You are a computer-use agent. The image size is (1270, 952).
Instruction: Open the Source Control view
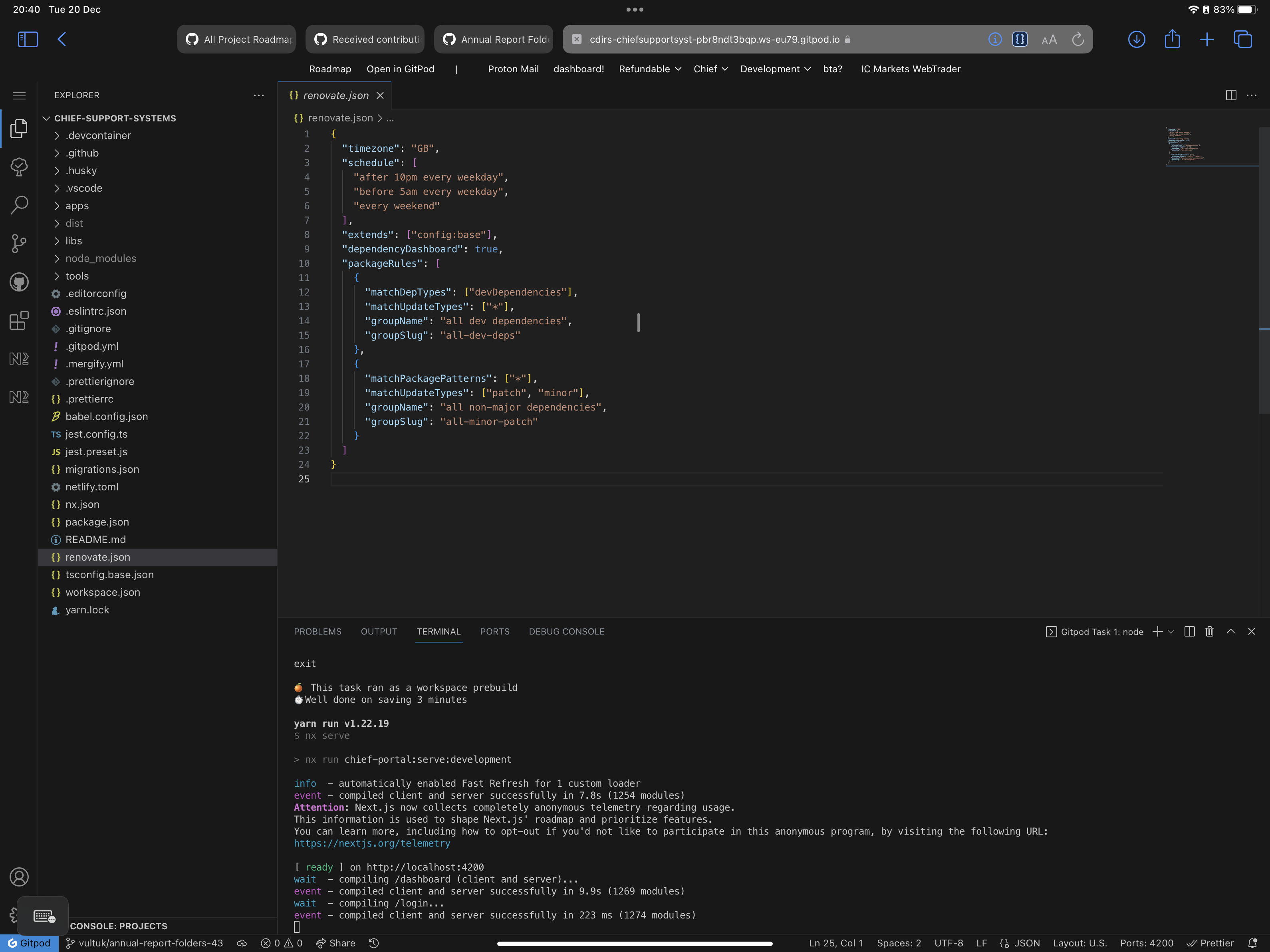[19, 244]
